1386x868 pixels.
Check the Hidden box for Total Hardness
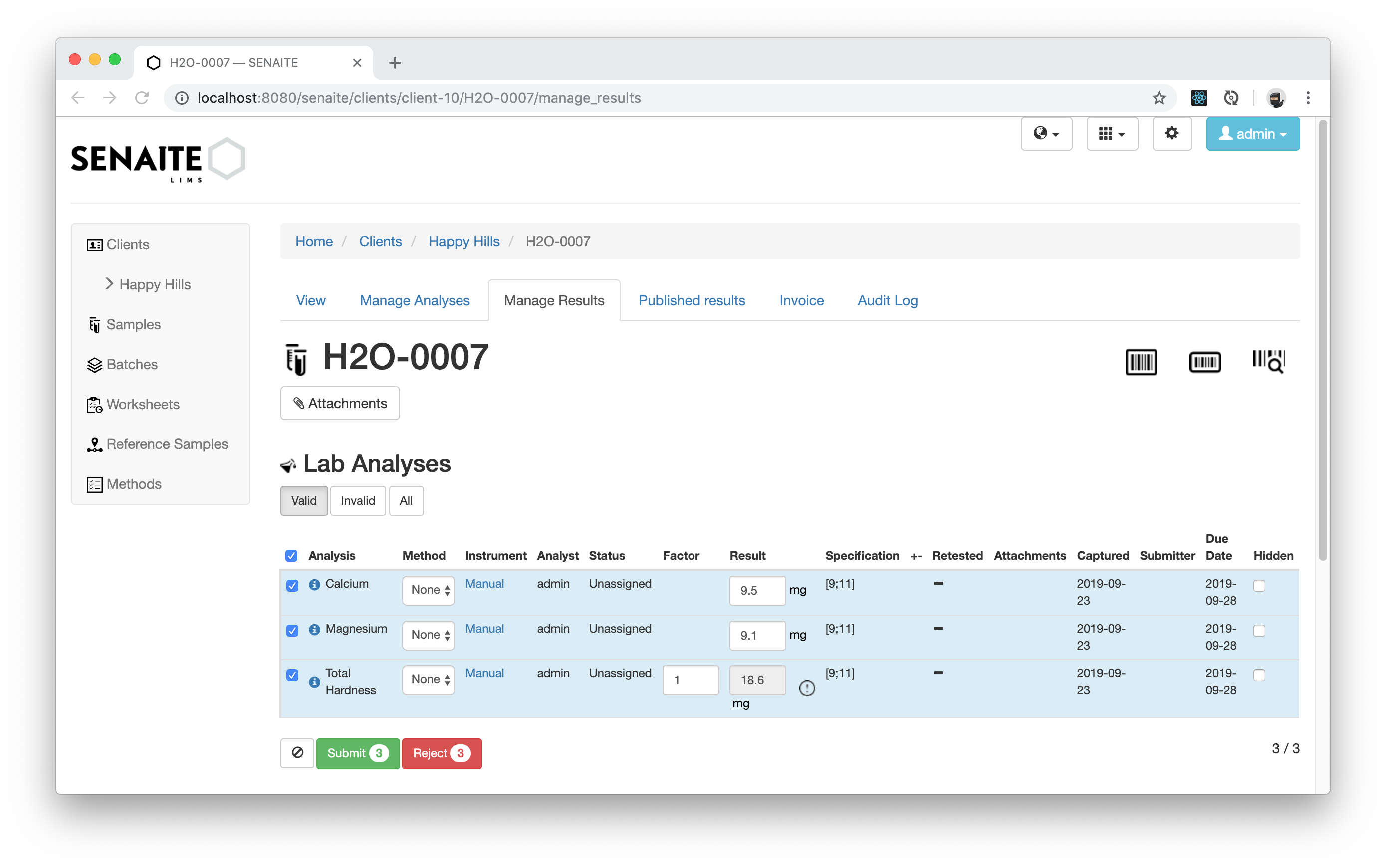pyautogui.click(x=1259, y=675)
